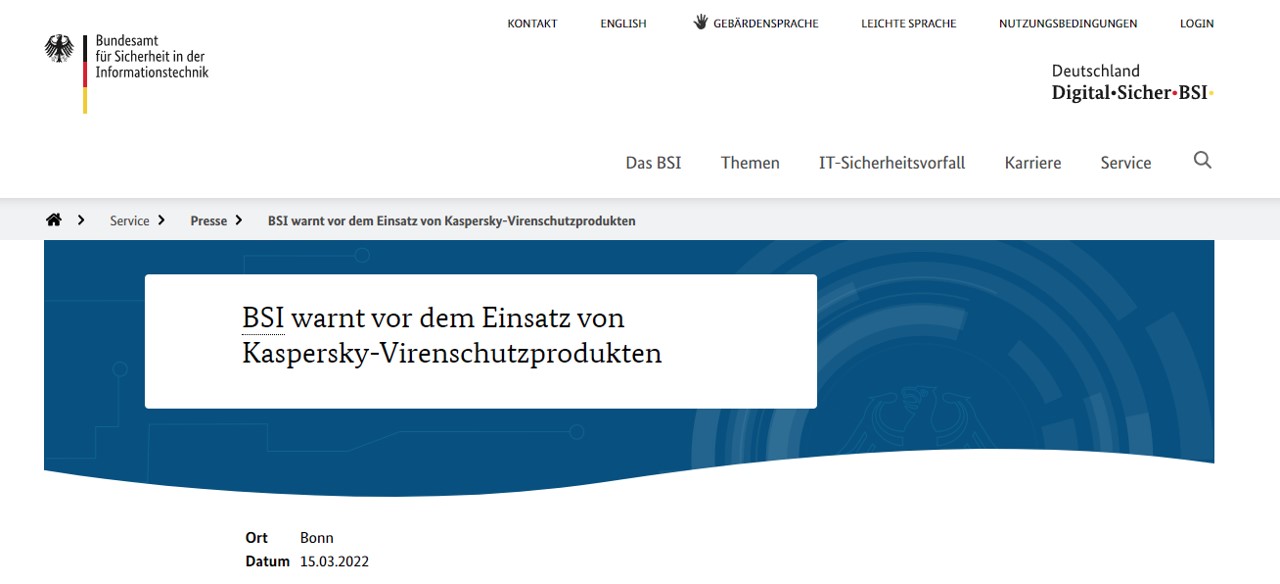Open the Gebärdensprache page
Image resolution: width=1280 pixels, height=584 pixels.
coord(766,23)
